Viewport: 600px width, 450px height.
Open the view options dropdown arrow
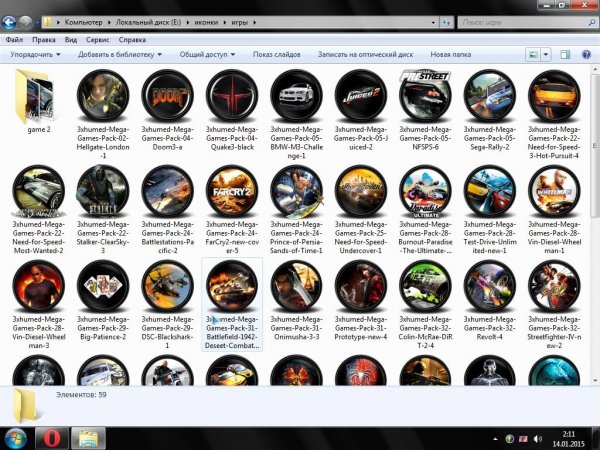point(546,55)
